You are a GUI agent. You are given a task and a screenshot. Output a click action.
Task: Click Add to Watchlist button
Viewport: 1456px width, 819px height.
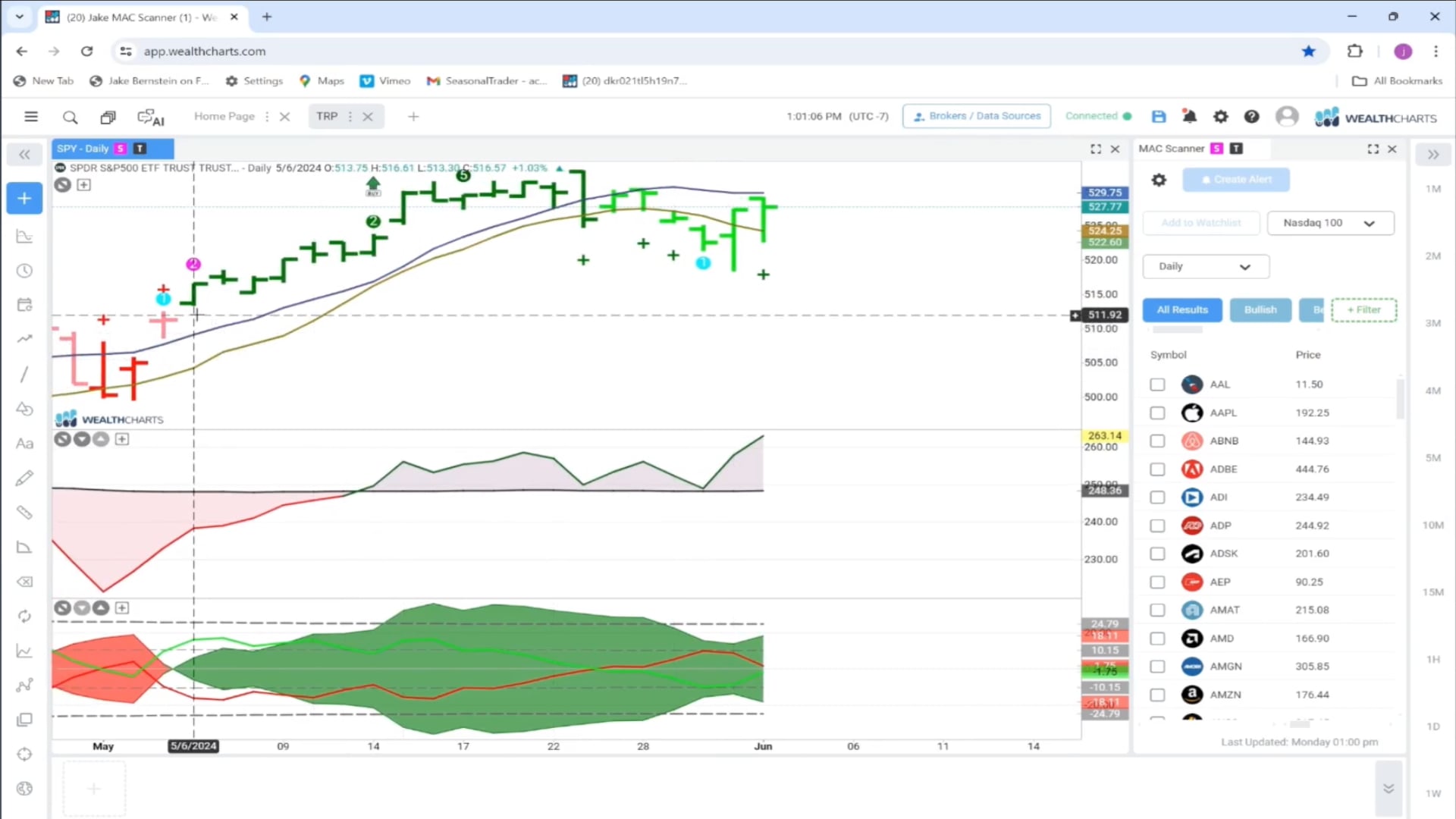pos(1201,223)
